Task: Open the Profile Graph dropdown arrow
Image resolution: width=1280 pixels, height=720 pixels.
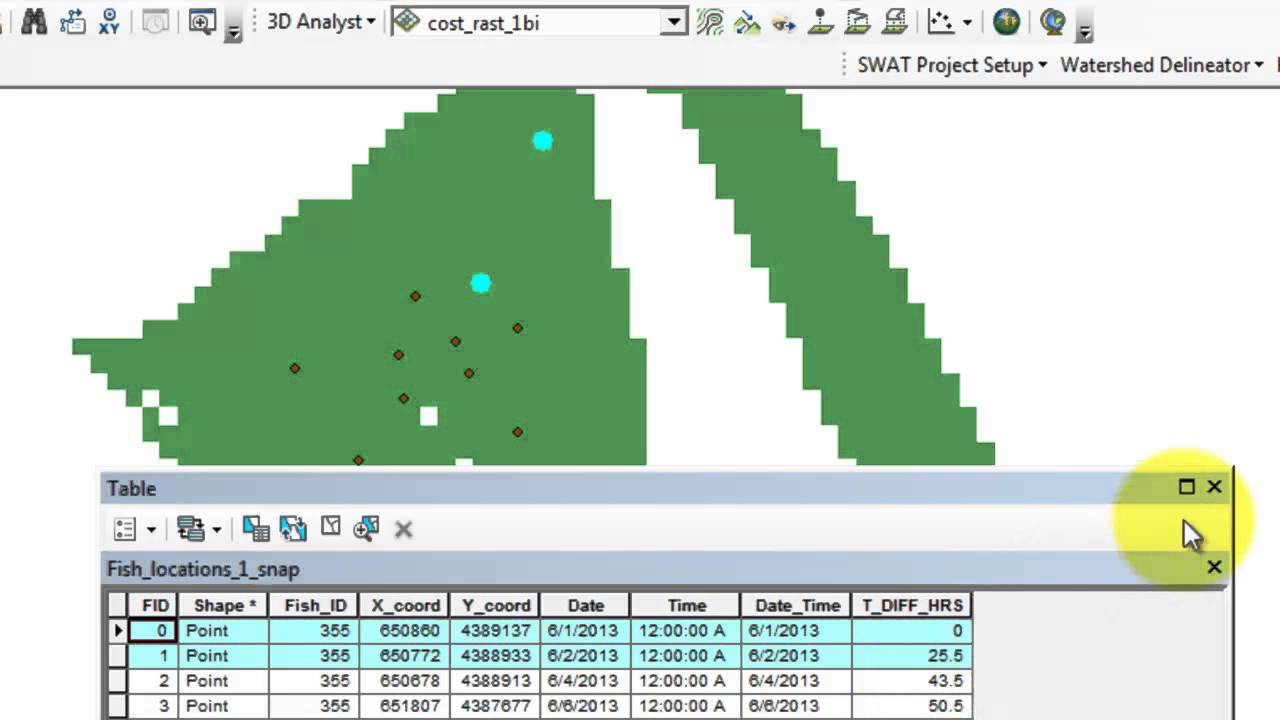Action: pos(967,22)
